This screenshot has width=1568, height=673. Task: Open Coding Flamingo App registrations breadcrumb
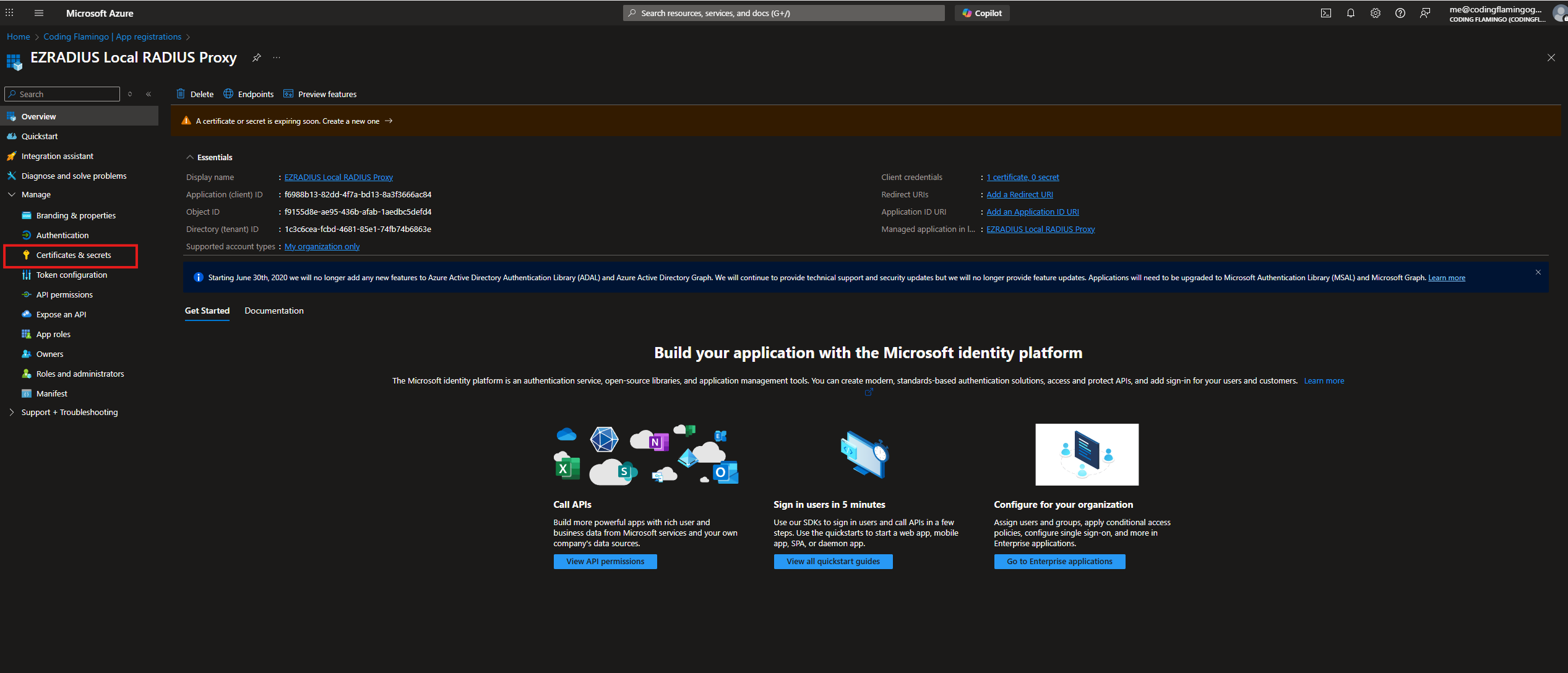(x=112, y=36)
